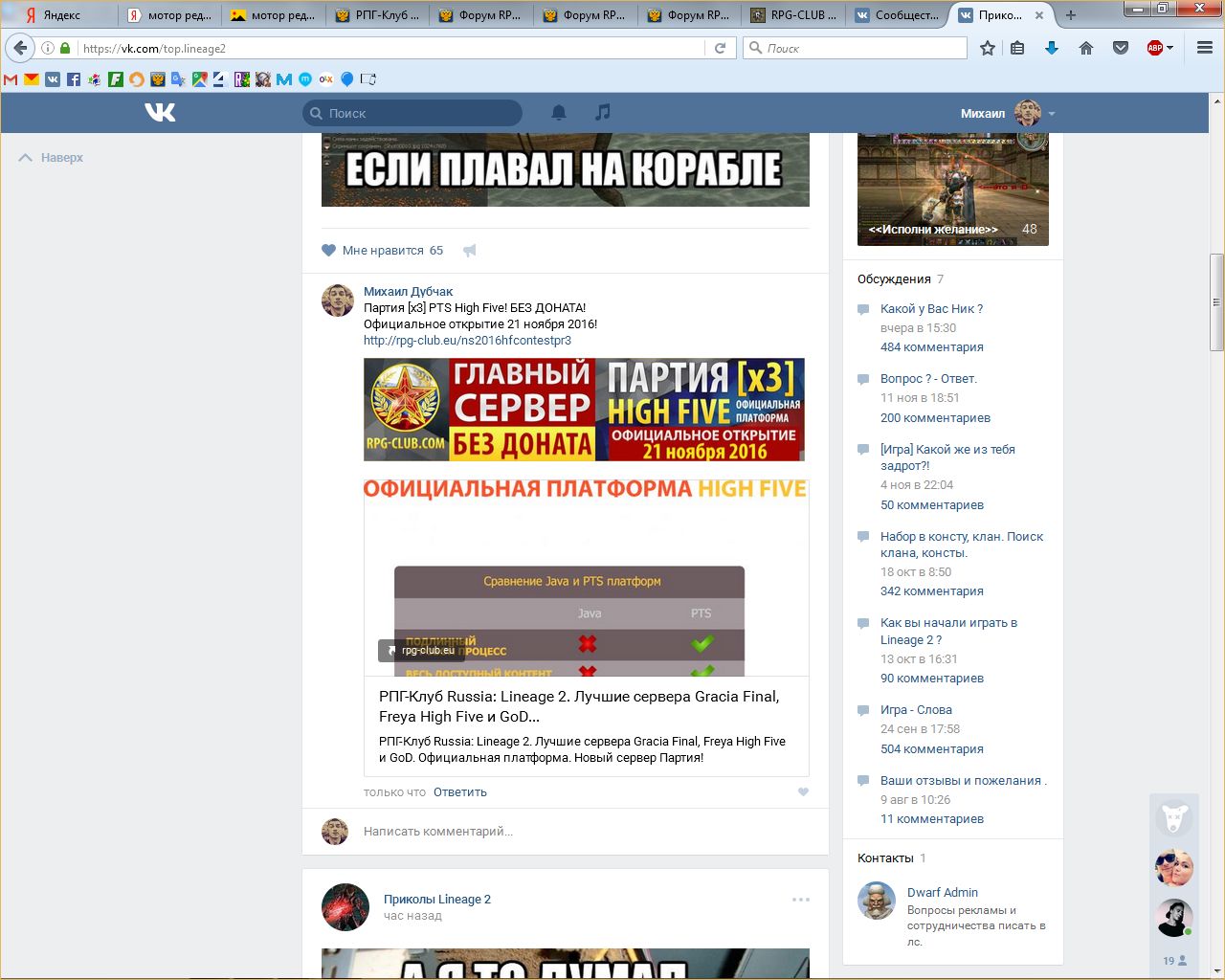
Task: Switch to Яндекс browser tab
Action: coord(63,15)
